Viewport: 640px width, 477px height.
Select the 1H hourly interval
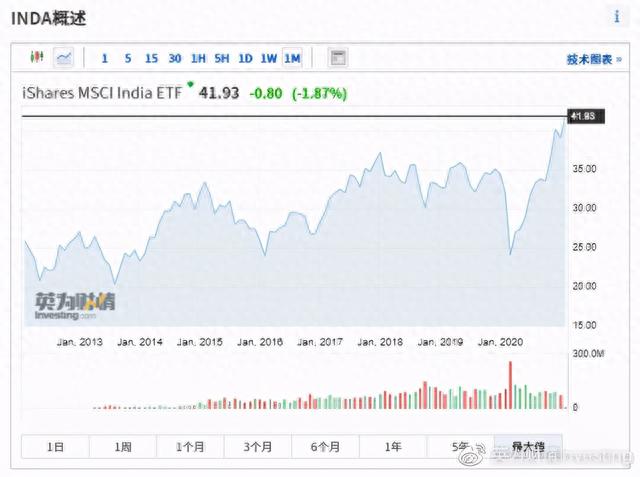click(x=198, y=58)
